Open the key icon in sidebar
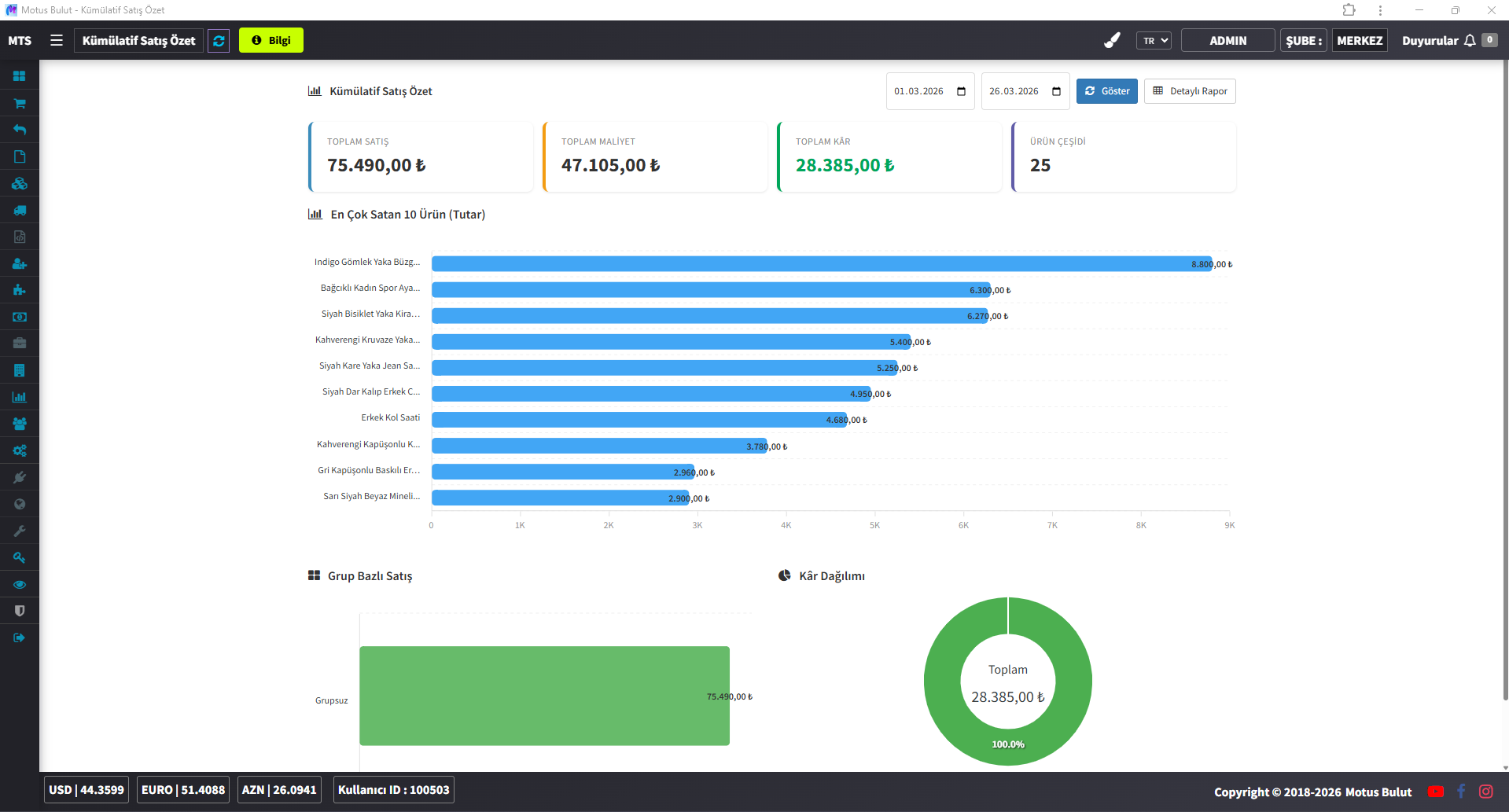The height and width of the screenshot is (812, 1509). [20, 557]
